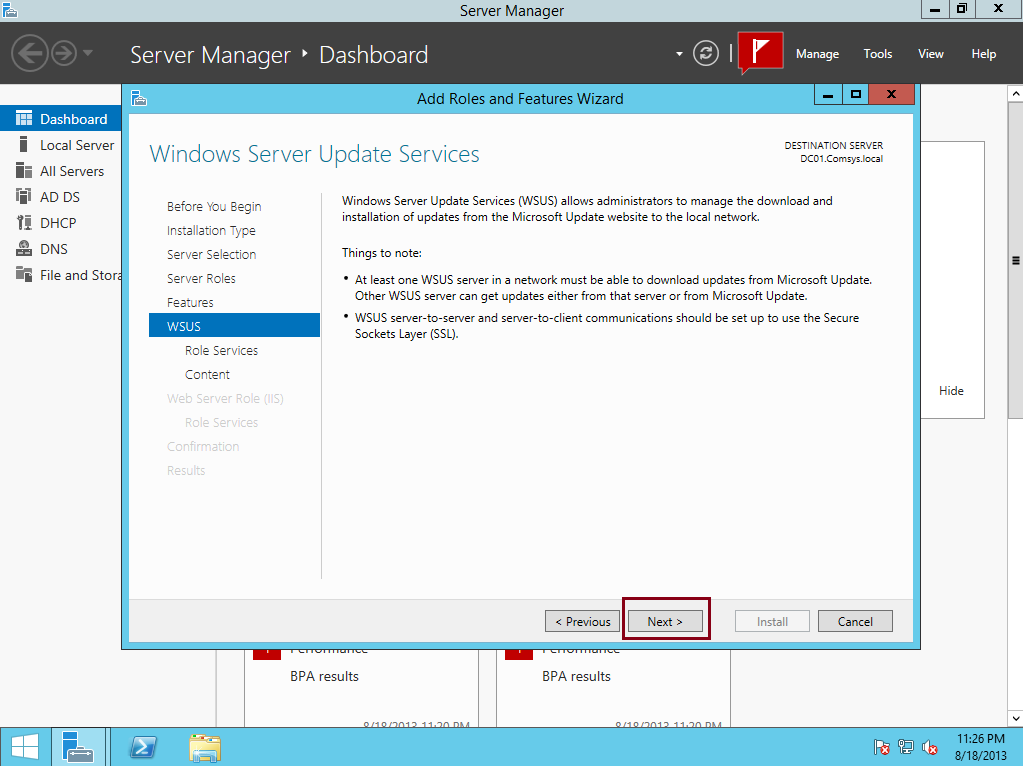
Task: Open the Tools menu
Action: click(877, 54)
